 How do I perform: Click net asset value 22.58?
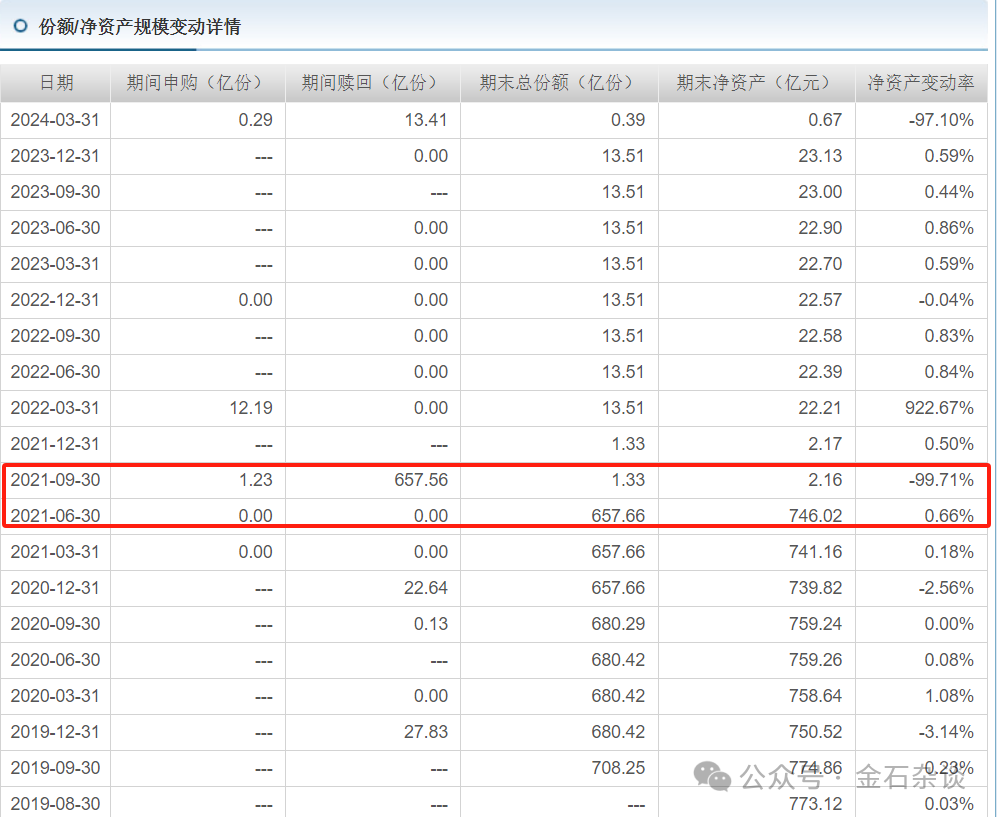point(820,336)
